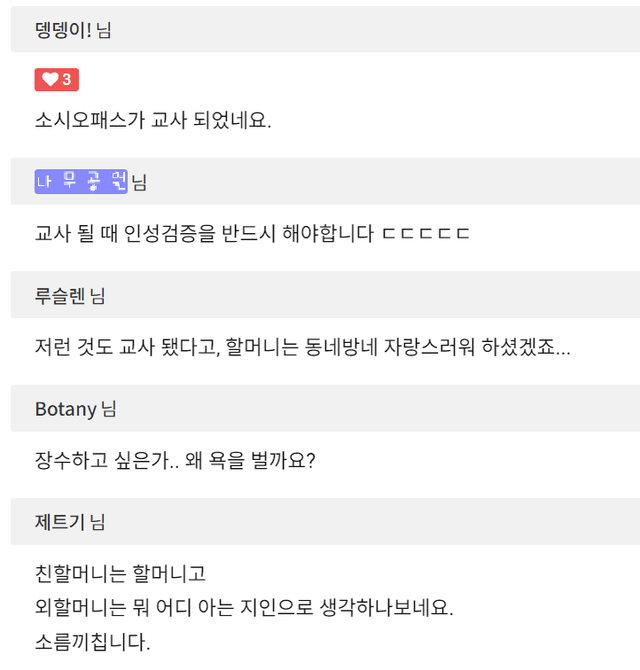Select Botany's comment 장수하고 싶은가
Image resolution: width=640 pixels, height=670 pixels.
point(175,460)
